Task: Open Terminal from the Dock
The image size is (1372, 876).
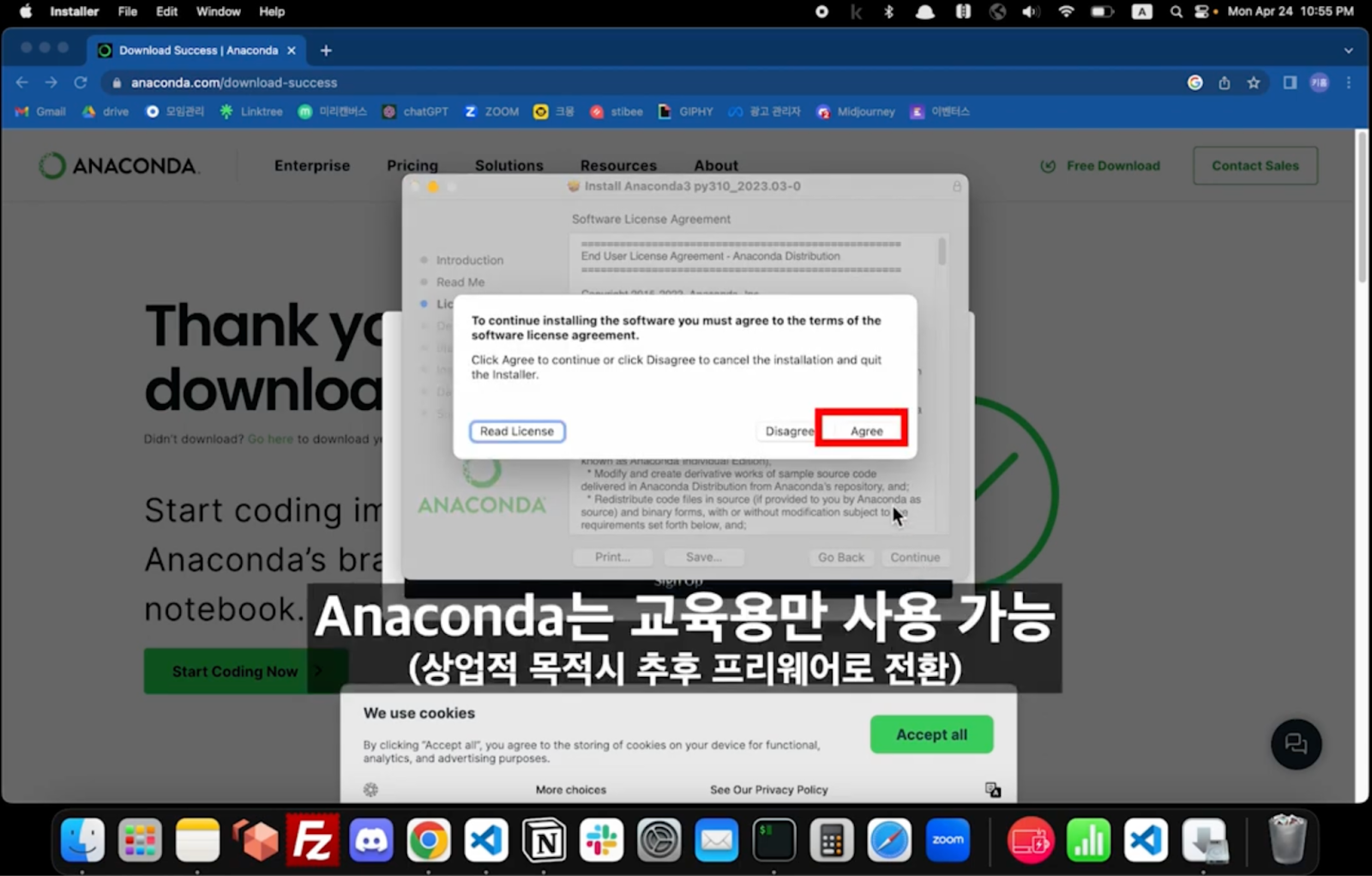Action: 774,839
